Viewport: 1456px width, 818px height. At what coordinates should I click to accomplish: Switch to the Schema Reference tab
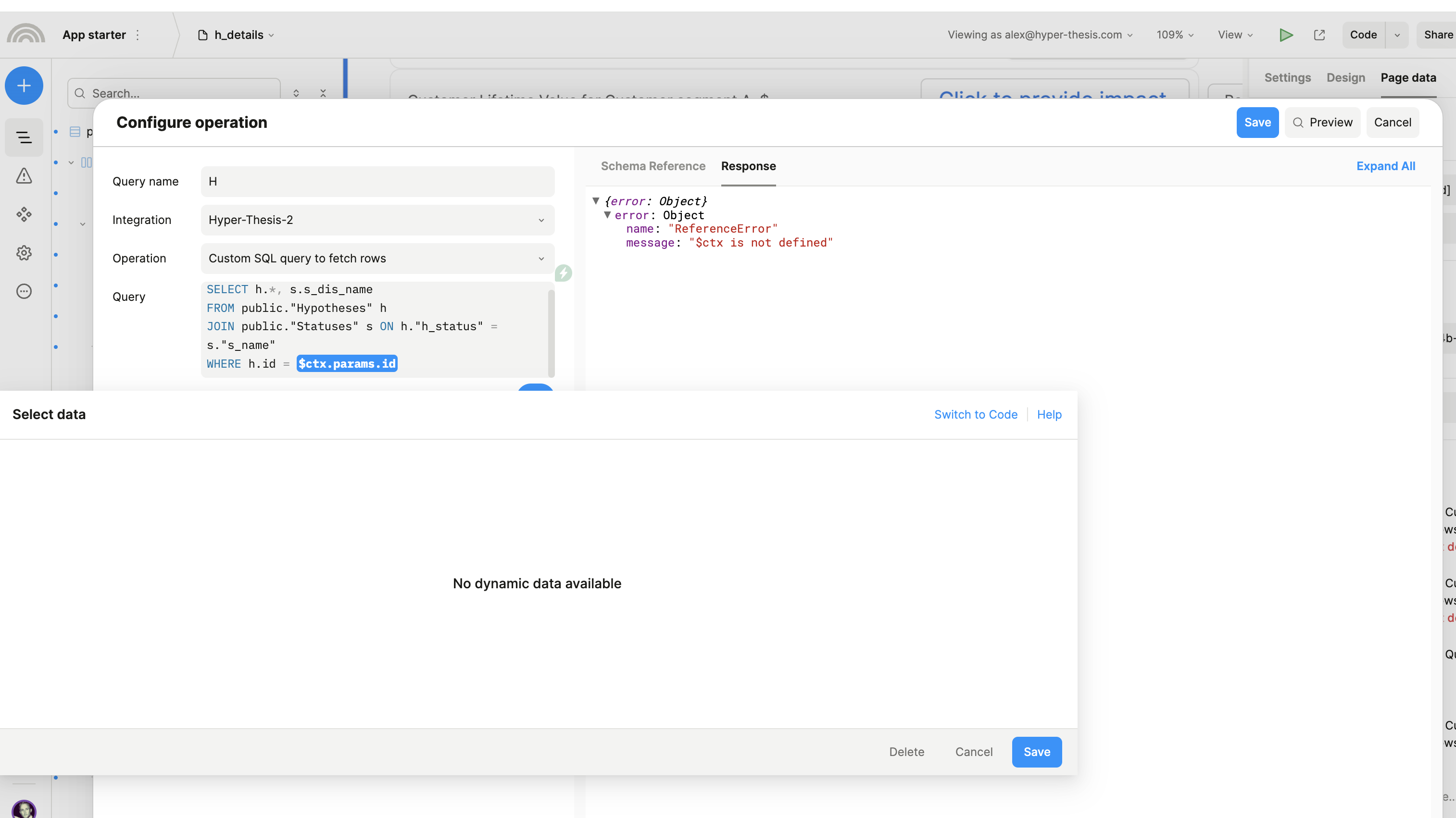[x=653, y=166]
